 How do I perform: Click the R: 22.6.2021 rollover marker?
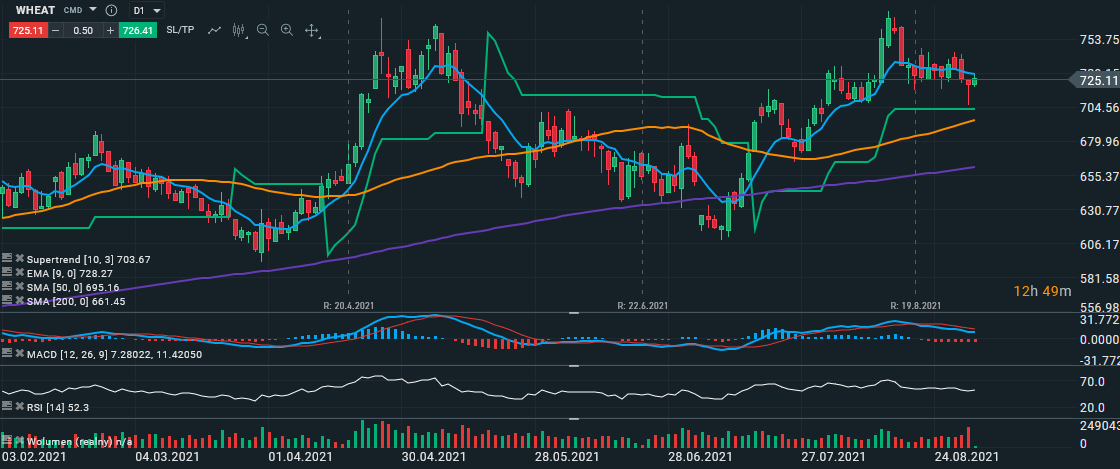click(x=642, y=304)
